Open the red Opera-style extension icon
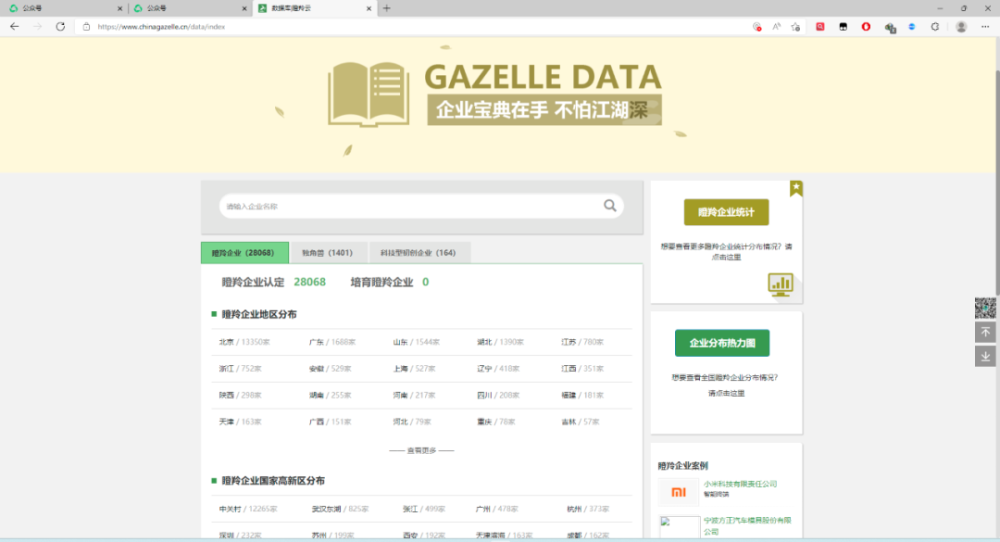Viewport: 1000px width, 542px height. tap(866, 27)
